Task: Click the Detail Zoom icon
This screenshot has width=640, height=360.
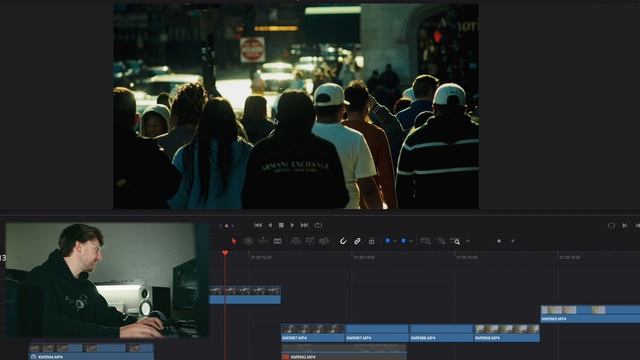Action: (441, 241)
